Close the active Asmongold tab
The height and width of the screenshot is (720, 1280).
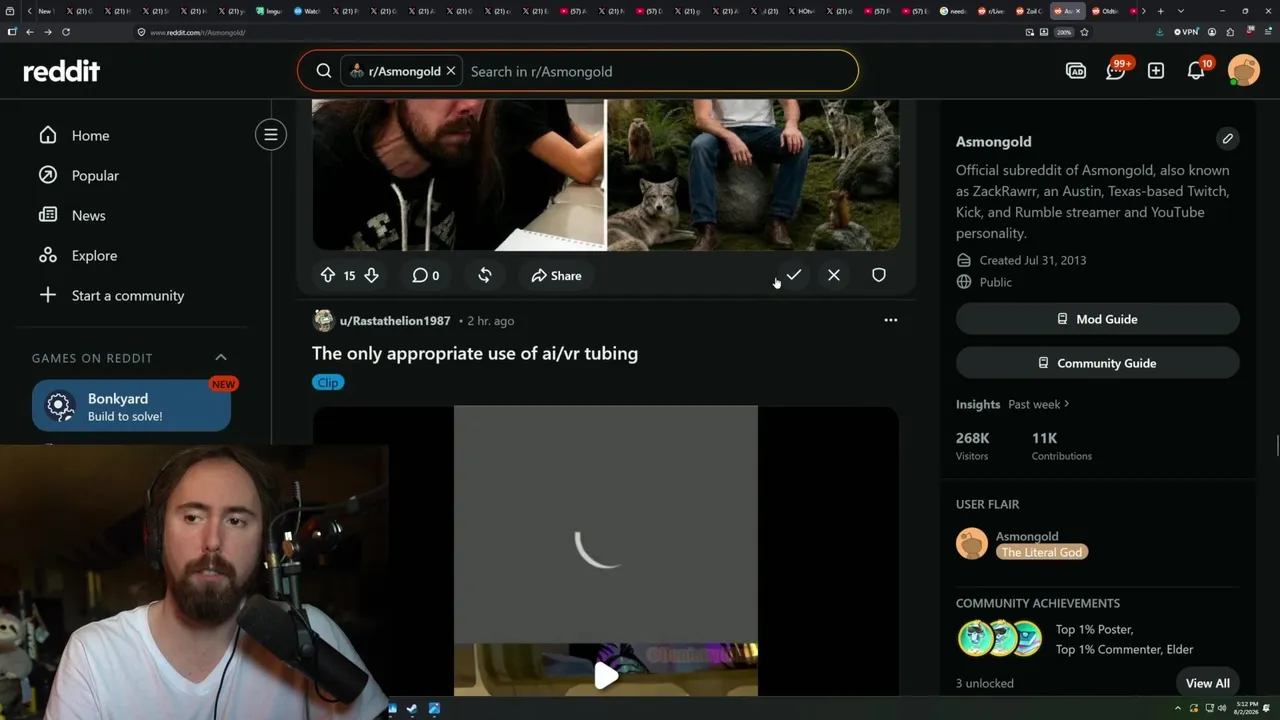tap(1079, 11)
